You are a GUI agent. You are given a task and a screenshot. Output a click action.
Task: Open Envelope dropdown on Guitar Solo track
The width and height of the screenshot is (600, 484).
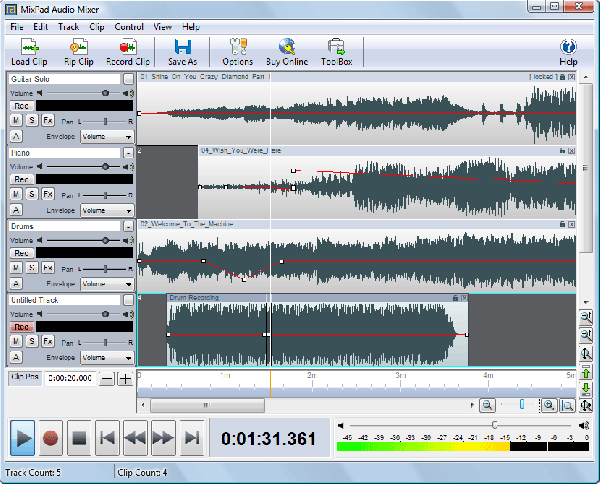click(x=107, y=136)
